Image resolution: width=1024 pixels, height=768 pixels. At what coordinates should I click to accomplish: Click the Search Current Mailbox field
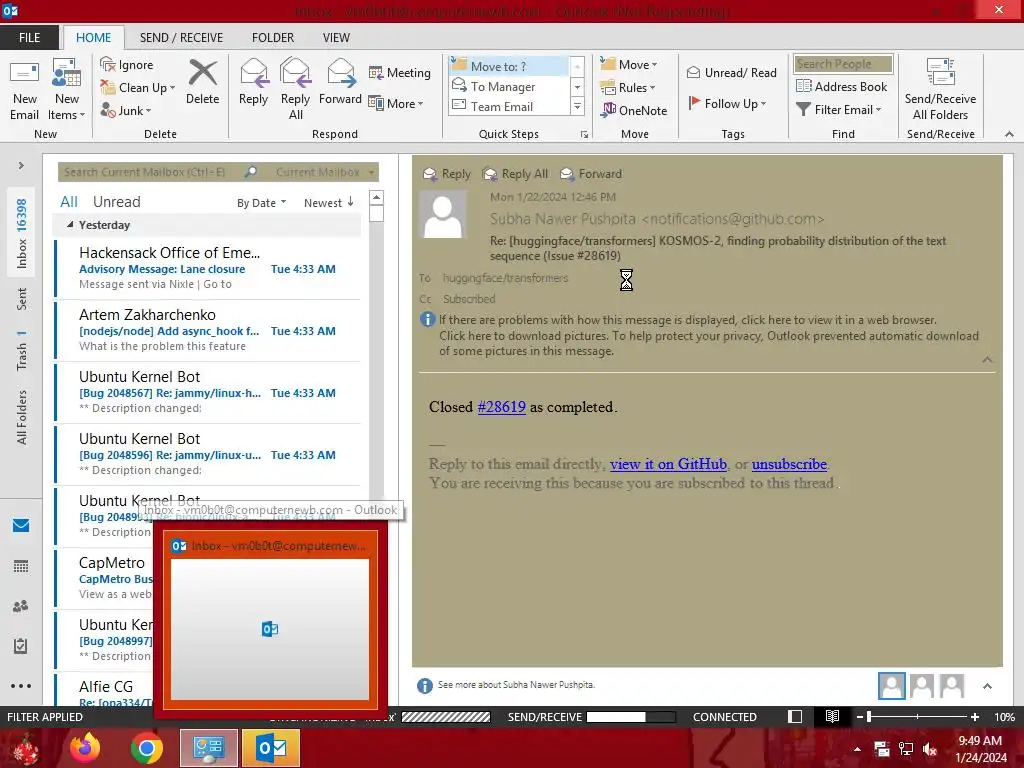point(152,172)
